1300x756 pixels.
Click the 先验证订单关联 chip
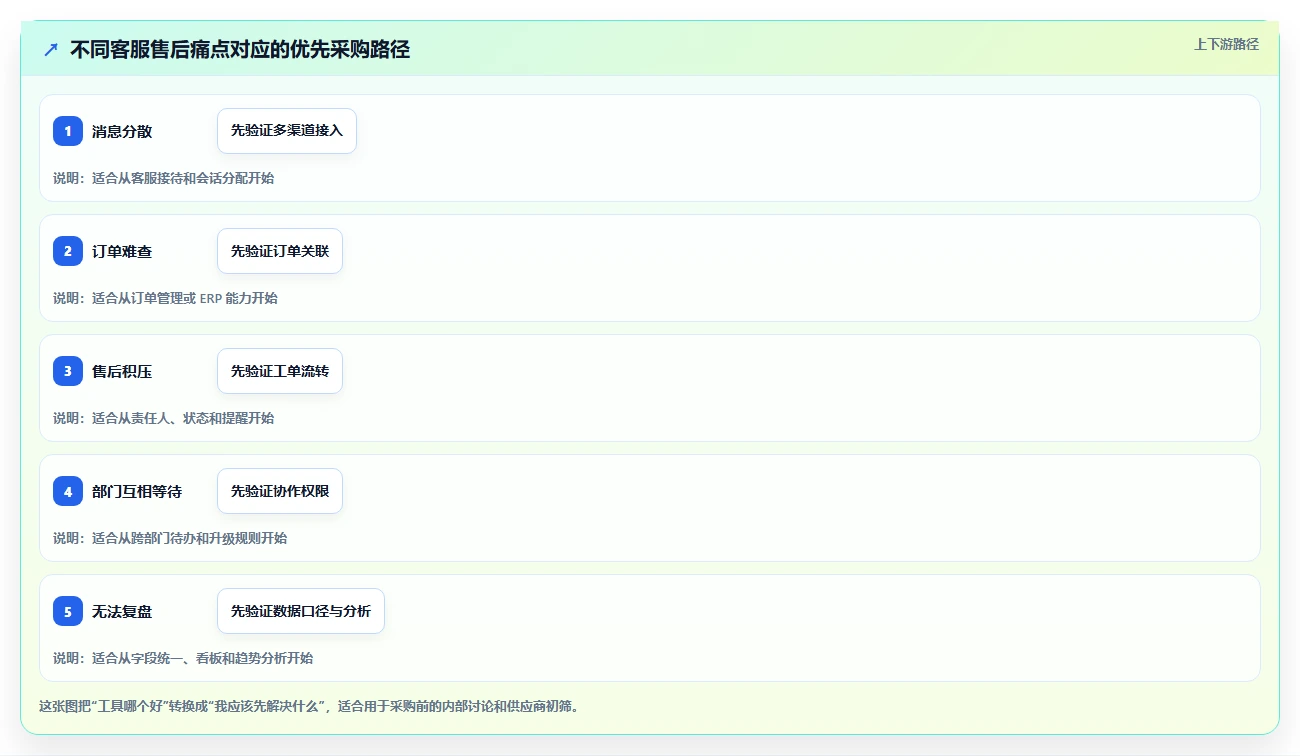[x=280, y=251]
